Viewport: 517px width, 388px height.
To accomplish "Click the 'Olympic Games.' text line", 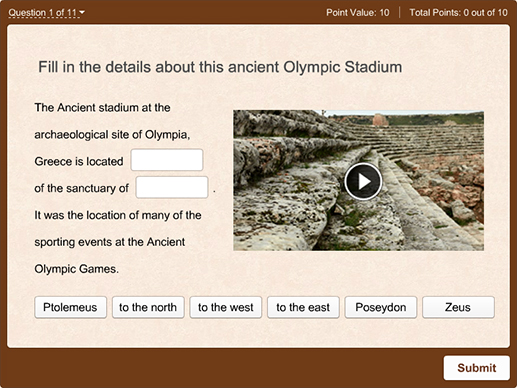I will [x=77, y=269].
